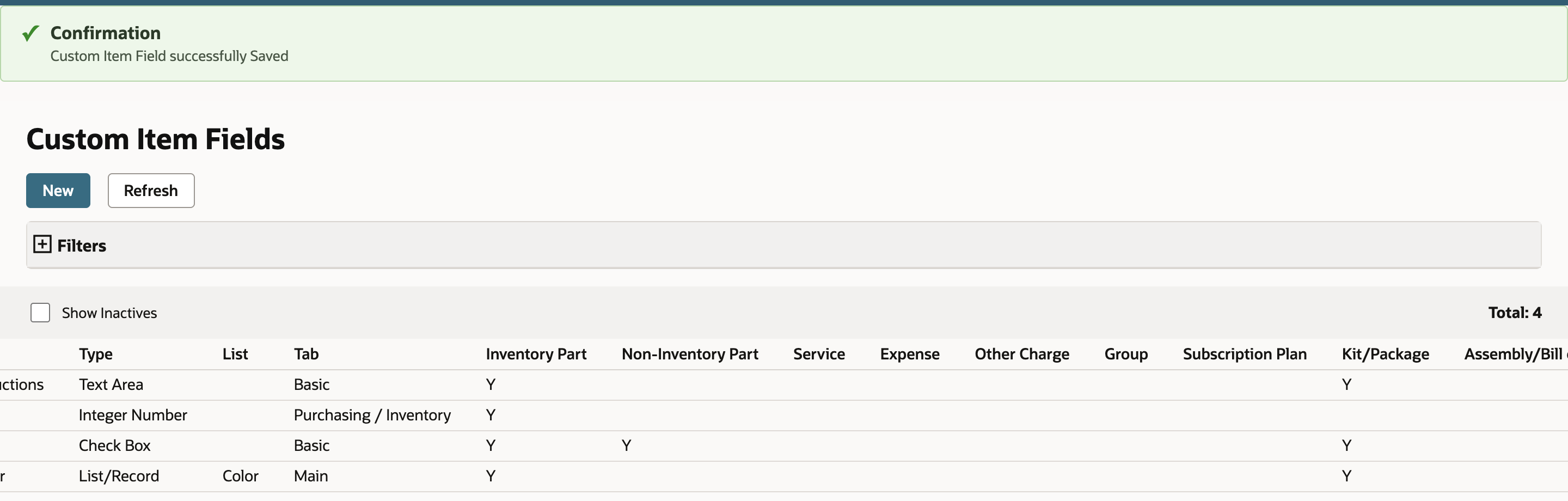
Task: Click Kit/Package Y in the Text Area row
Action: click(x=1346, y=384)
